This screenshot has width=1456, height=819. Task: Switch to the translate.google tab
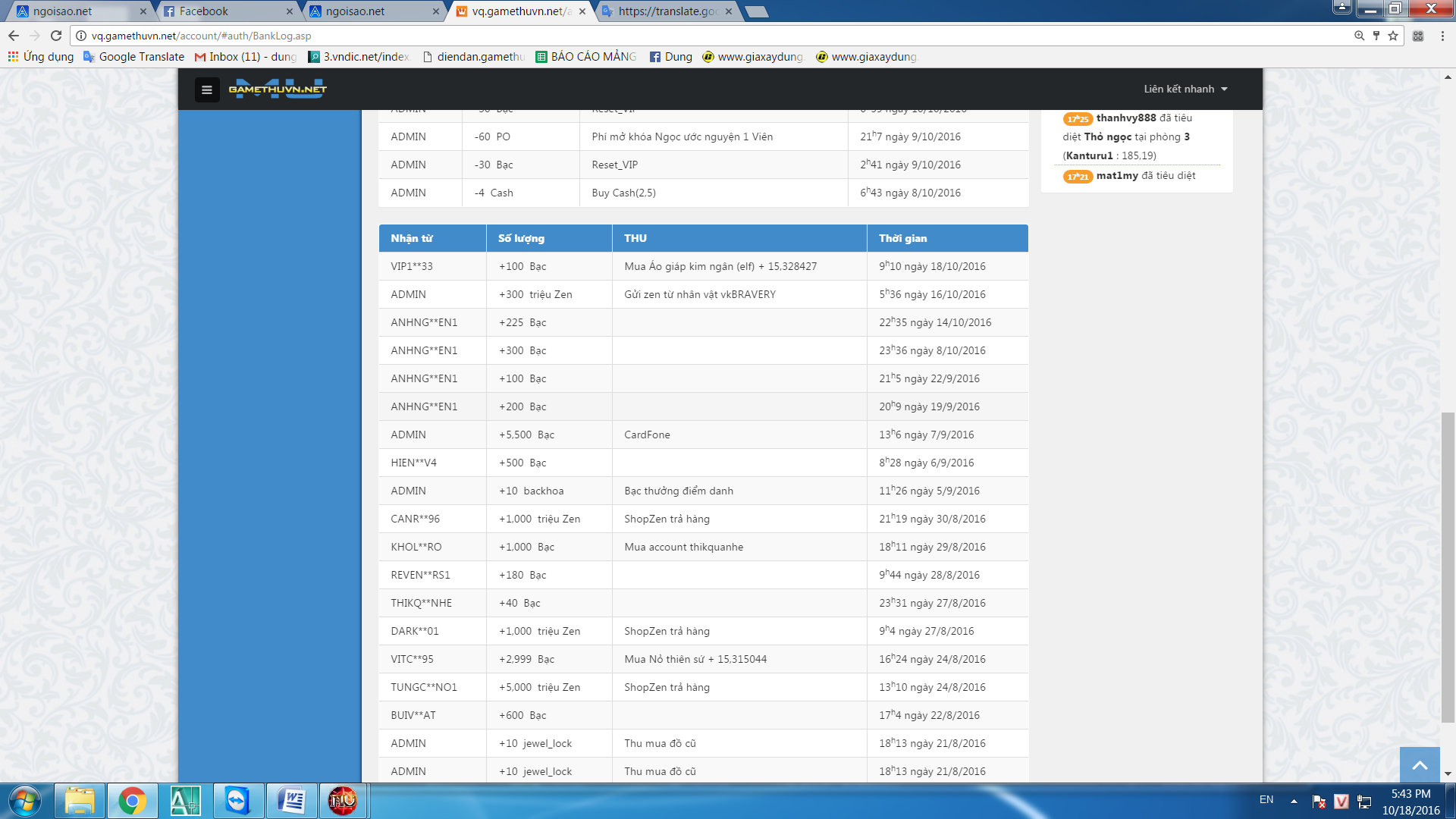pos(666,11)
